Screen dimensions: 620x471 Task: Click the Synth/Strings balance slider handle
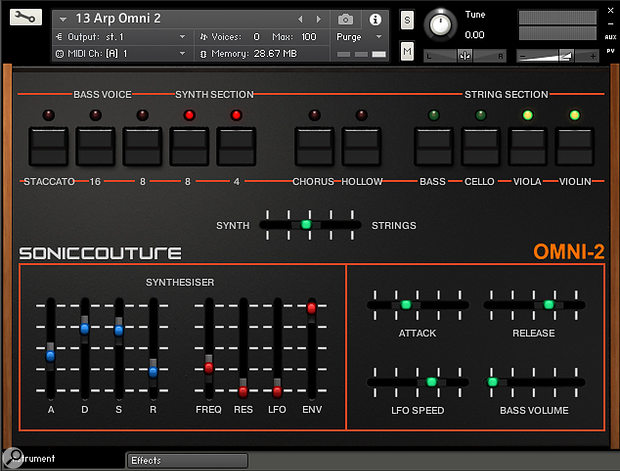[306, 225]
